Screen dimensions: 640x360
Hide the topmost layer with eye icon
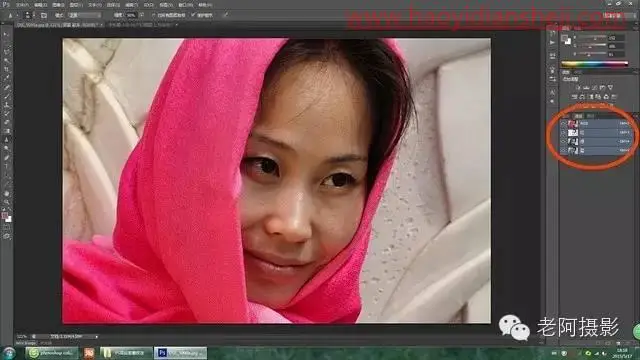click(563, 123)
